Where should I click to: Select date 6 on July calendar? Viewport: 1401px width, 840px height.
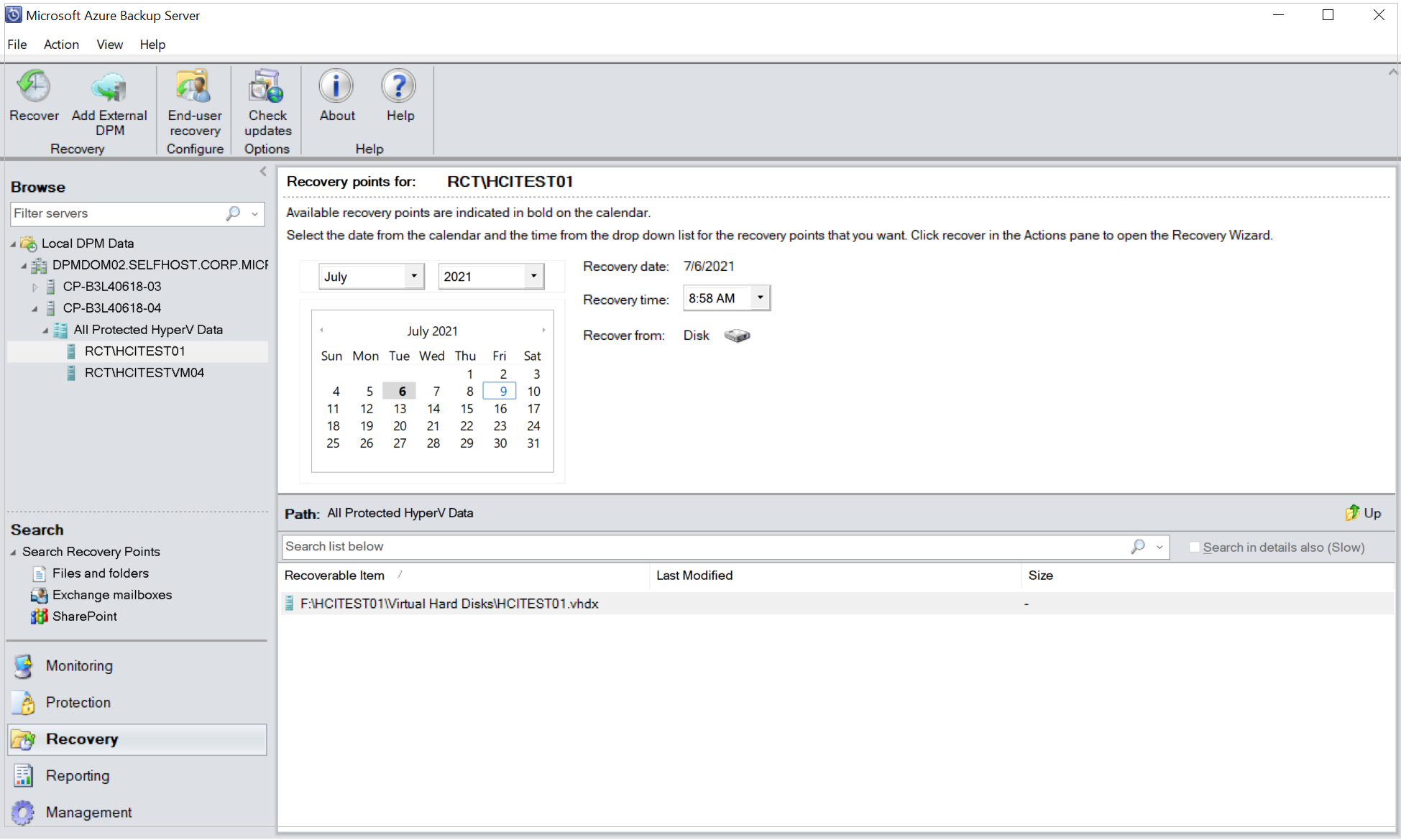point(400,391)
